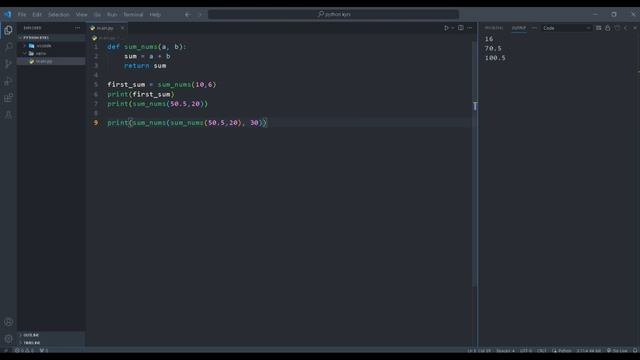
Task: Click the Spaces indentation status item
Action: pos(505,351)
